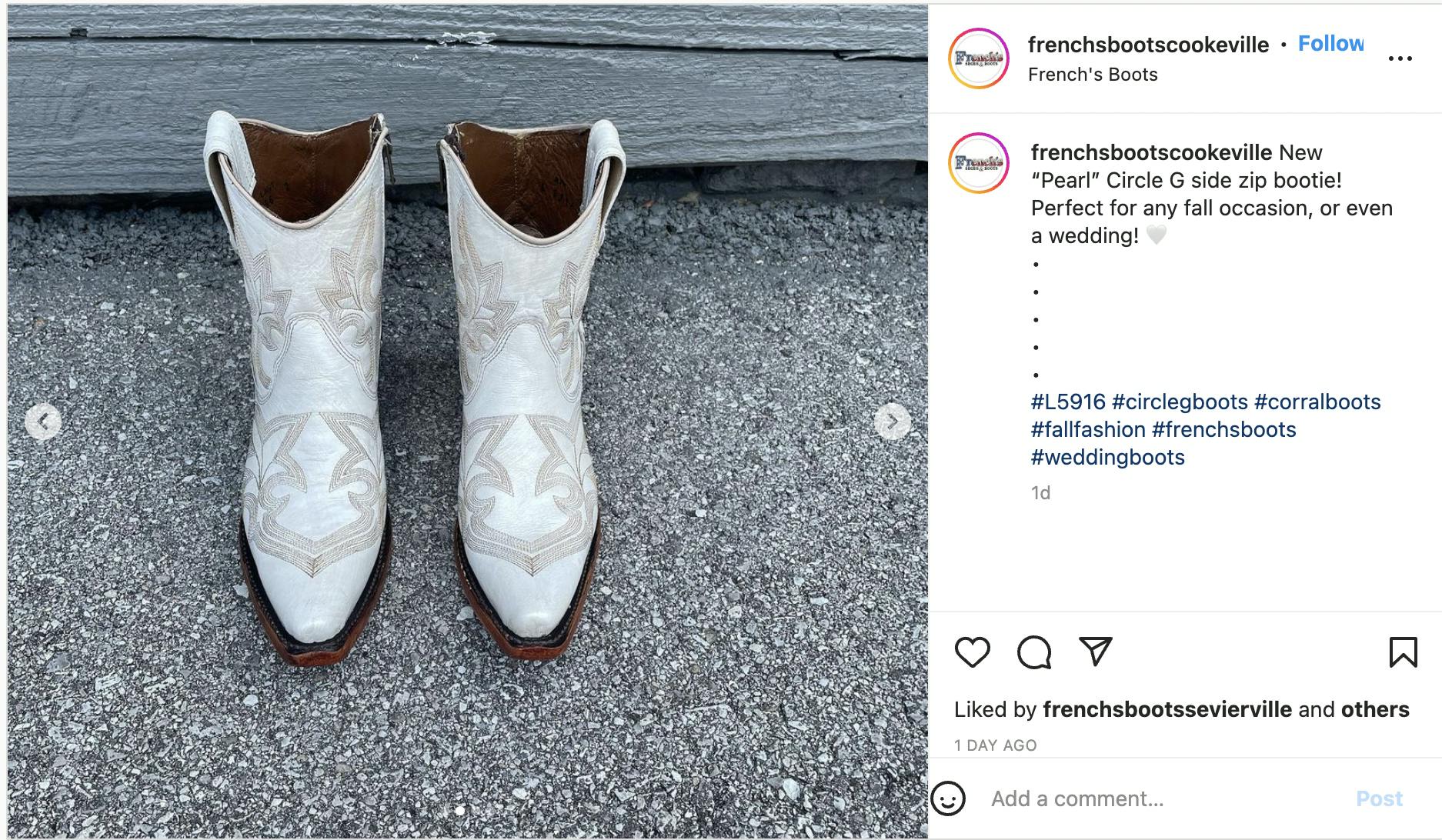Go to the previous photo in carousel

coord(43,422)
